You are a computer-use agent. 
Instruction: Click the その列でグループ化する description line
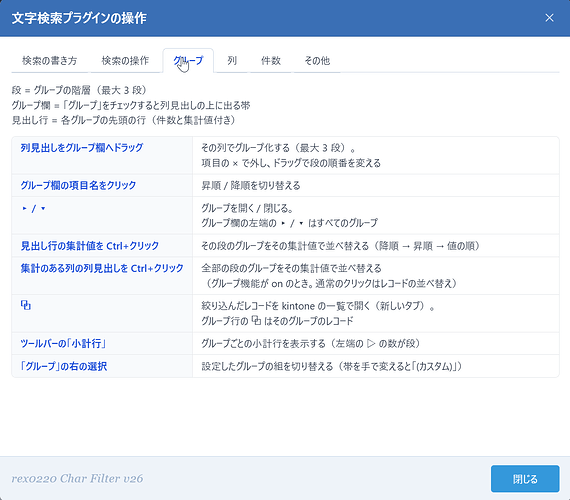point(278,148)
